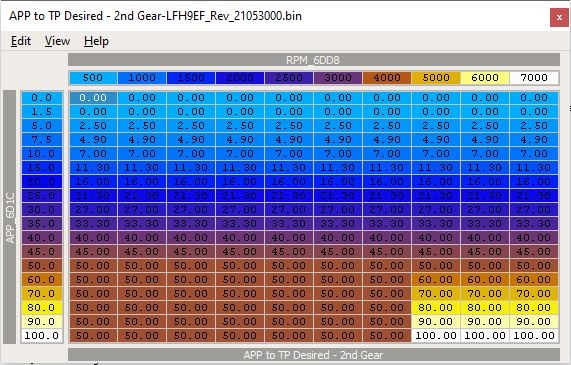The image size is (571, 365).
Task: Select the 3000 RPM column header
Action: [x=338, y=78]
